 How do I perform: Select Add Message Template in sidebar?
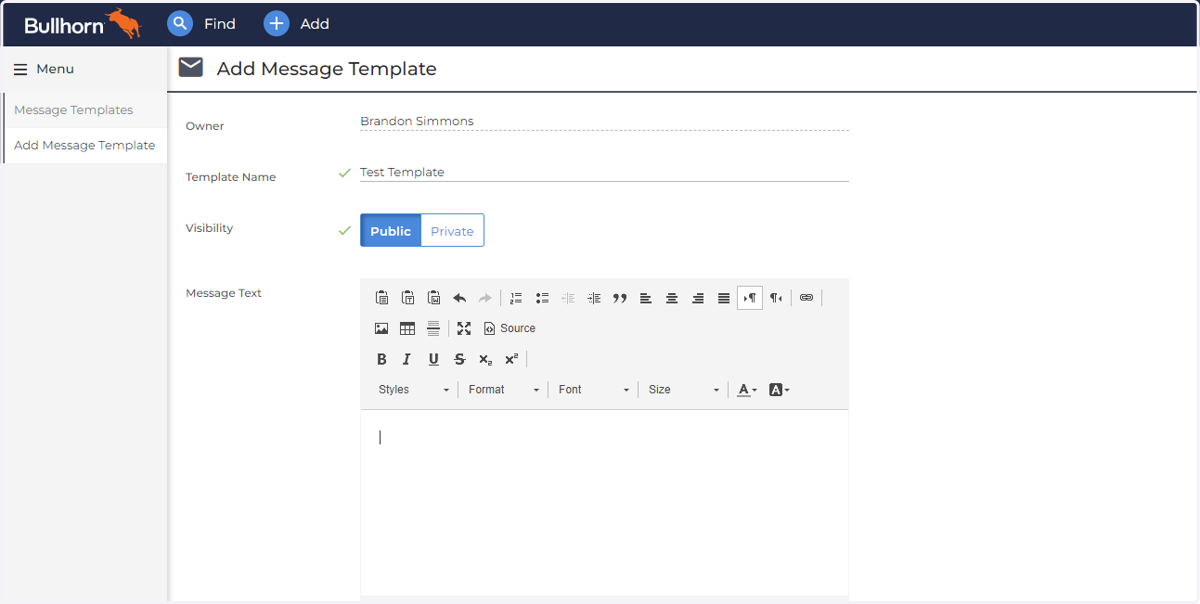coord(85,145)
